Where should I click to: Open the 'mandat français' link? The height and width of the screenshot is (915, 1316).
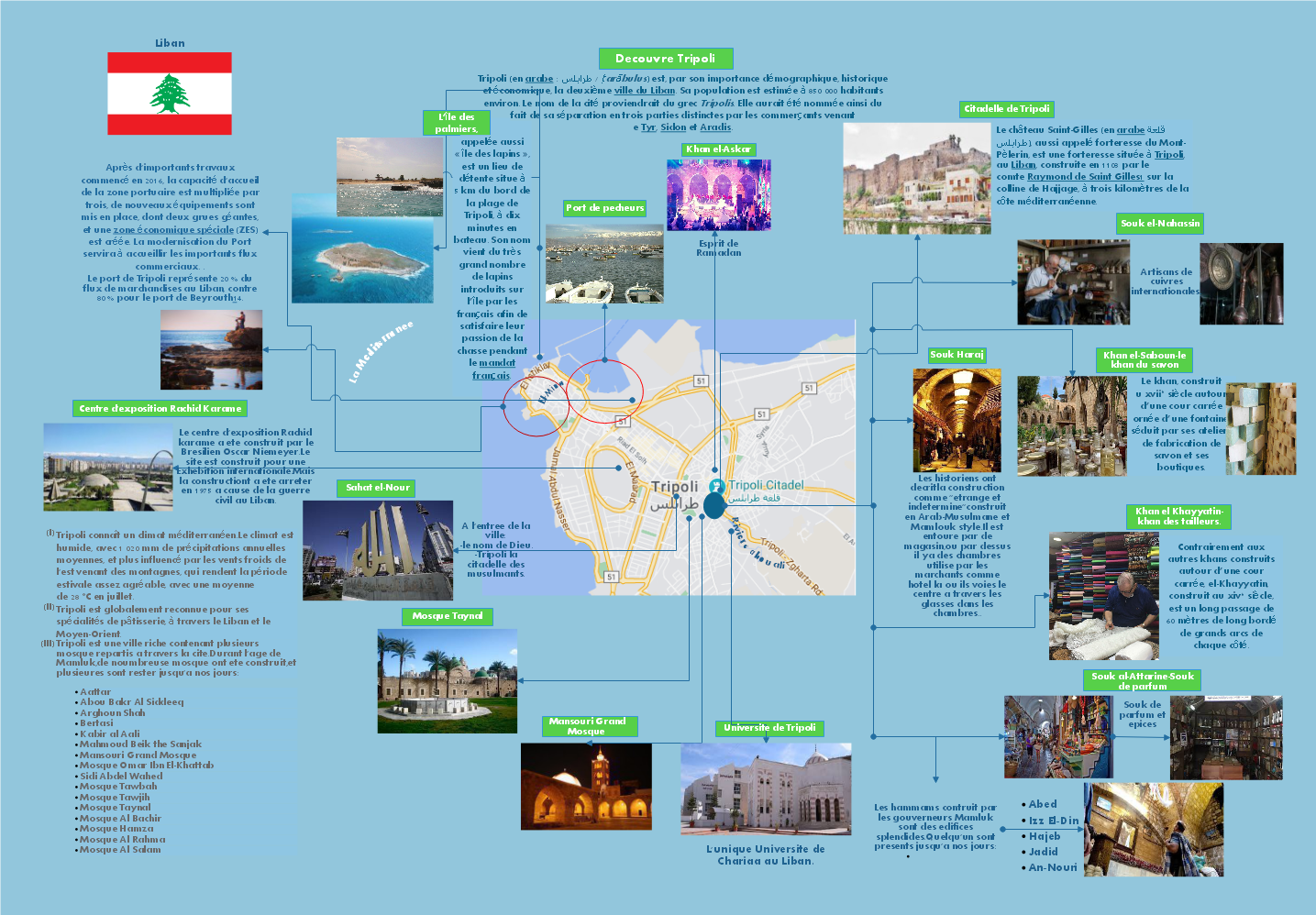click(492, 369)
